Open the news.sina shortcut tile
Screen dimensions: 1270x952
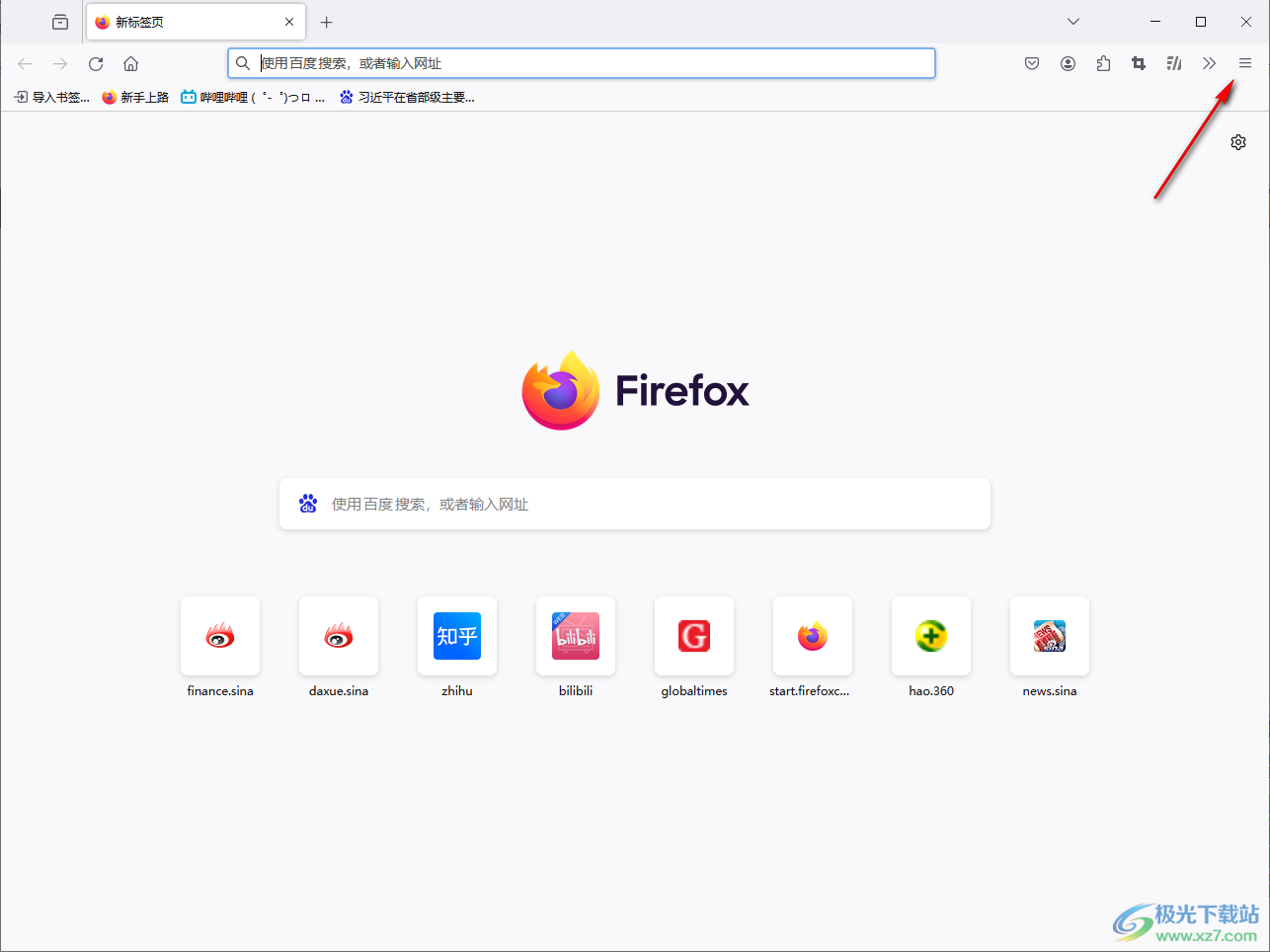1050,647
